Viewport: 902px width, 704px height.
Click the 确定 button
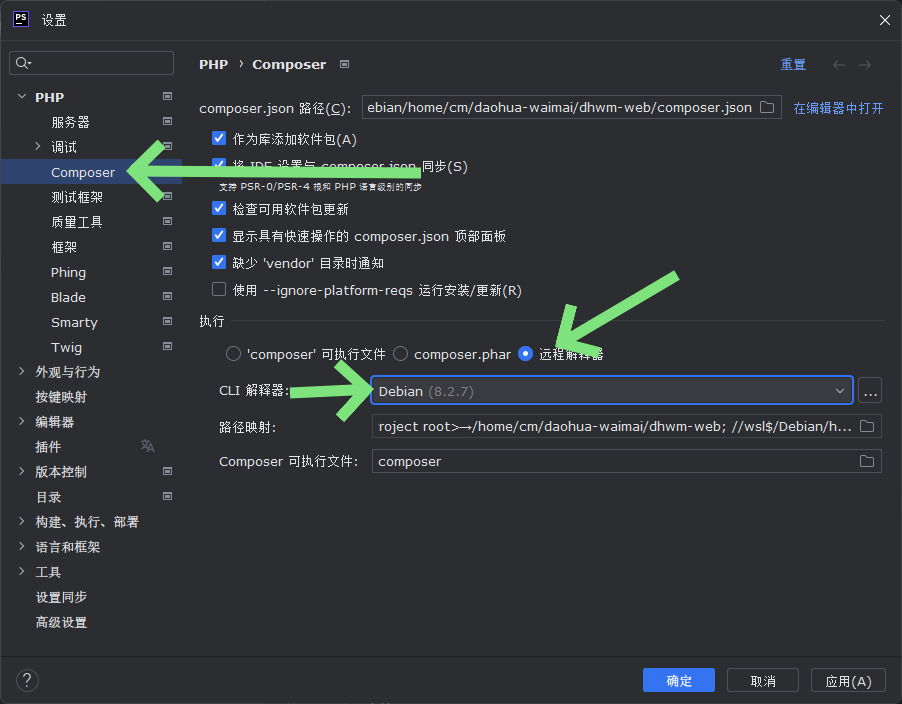coord(679,680)
